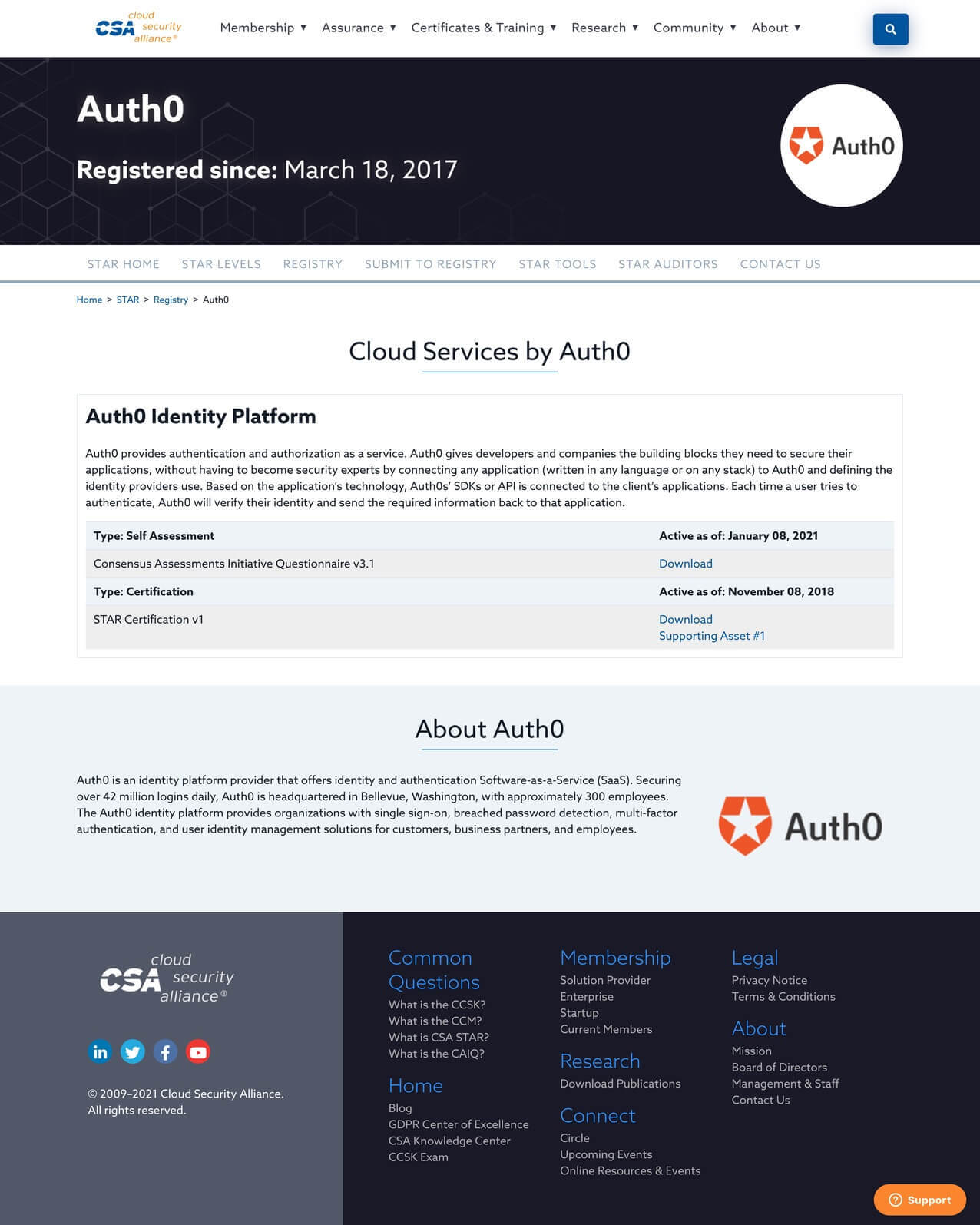Open the Mission footer link
The width and height of the screenshot is (980, 1225).
tap(751, 1051)
